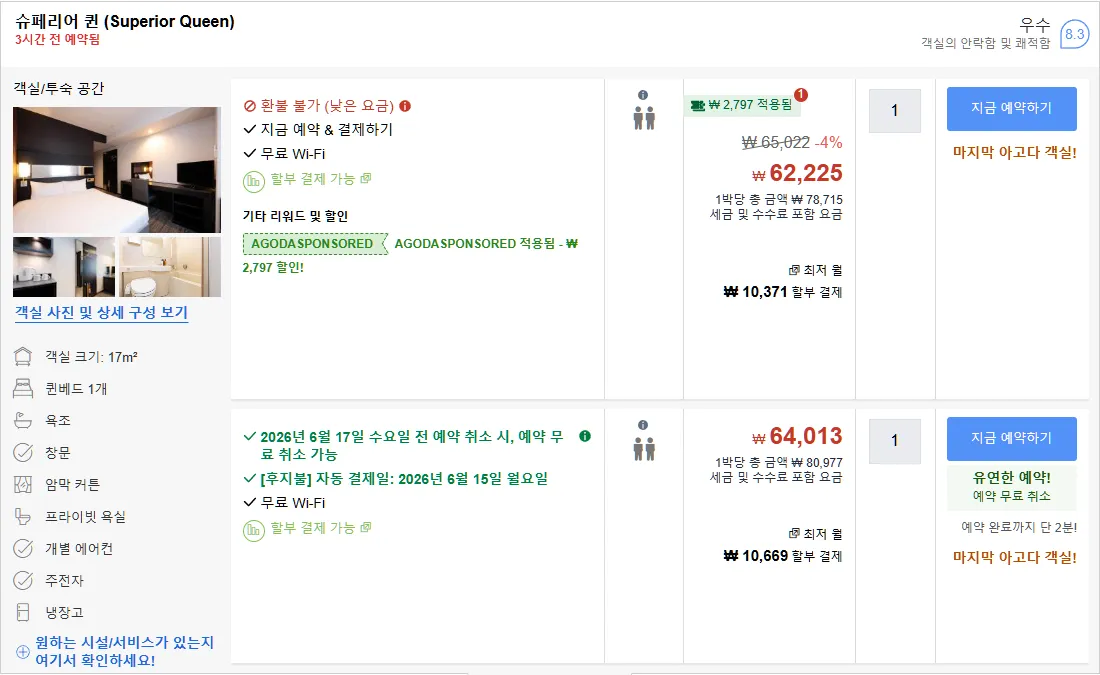Open room quantity selector for 62,225 offer
Image resolution: width=1100 pixels, height=675 pixels.
(x=894, y=110)
